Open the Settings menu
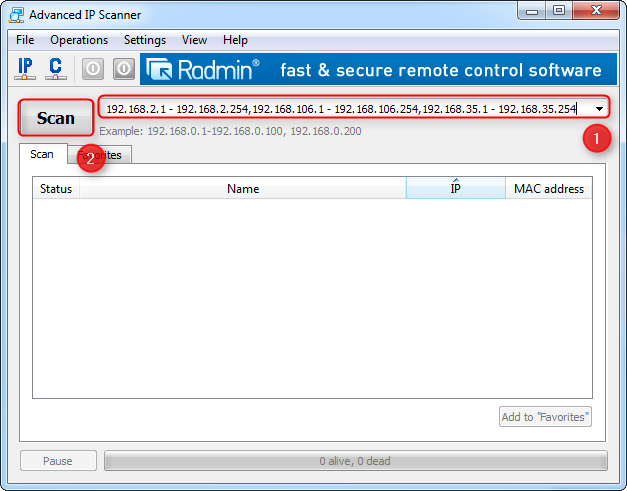Viewport: 627px width, 491px height. (145, 40)
